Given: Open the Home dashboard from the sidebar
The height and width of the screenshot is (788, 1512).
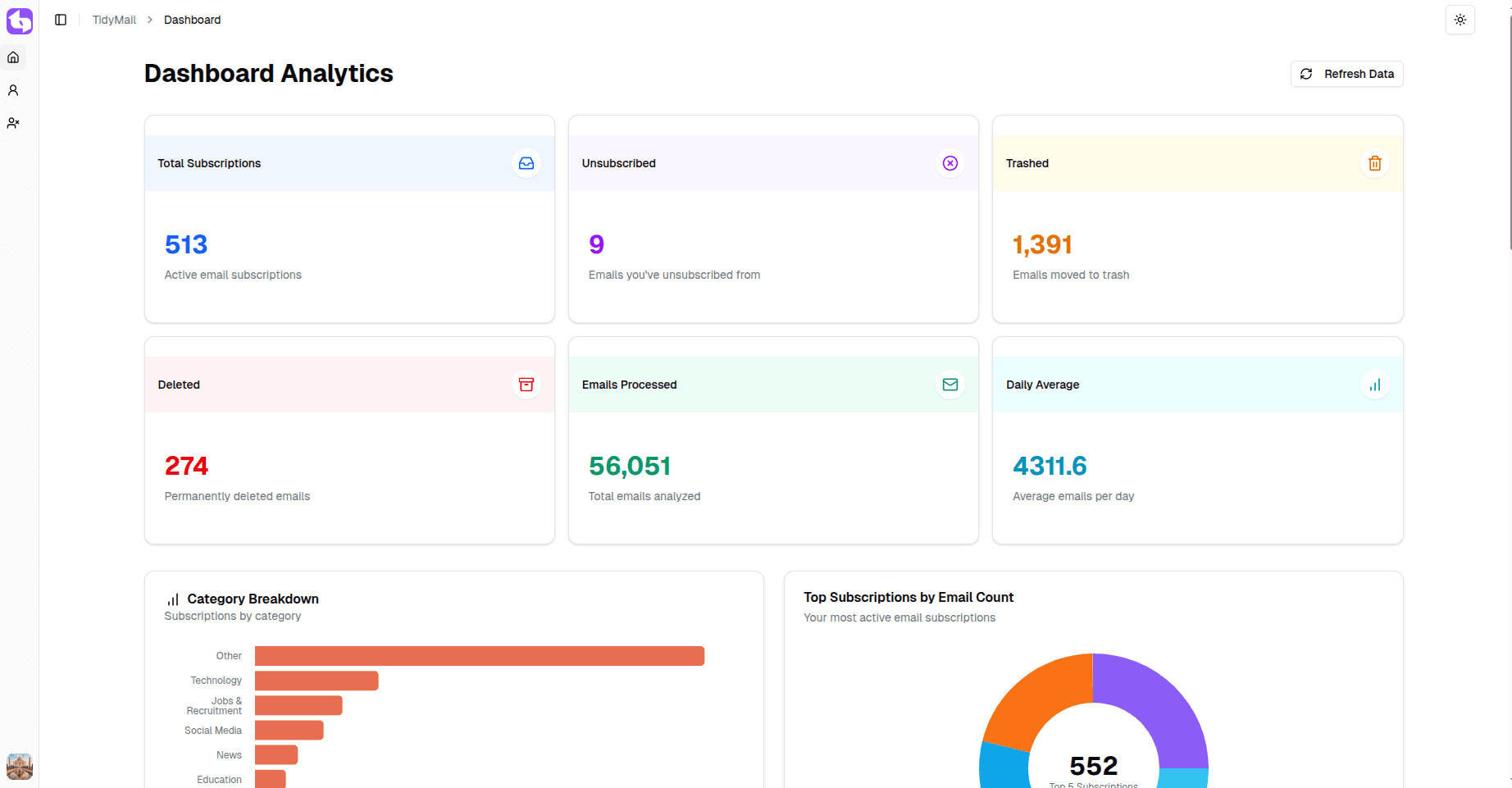Looking at the screenshot, I should [x=13, y=57].
